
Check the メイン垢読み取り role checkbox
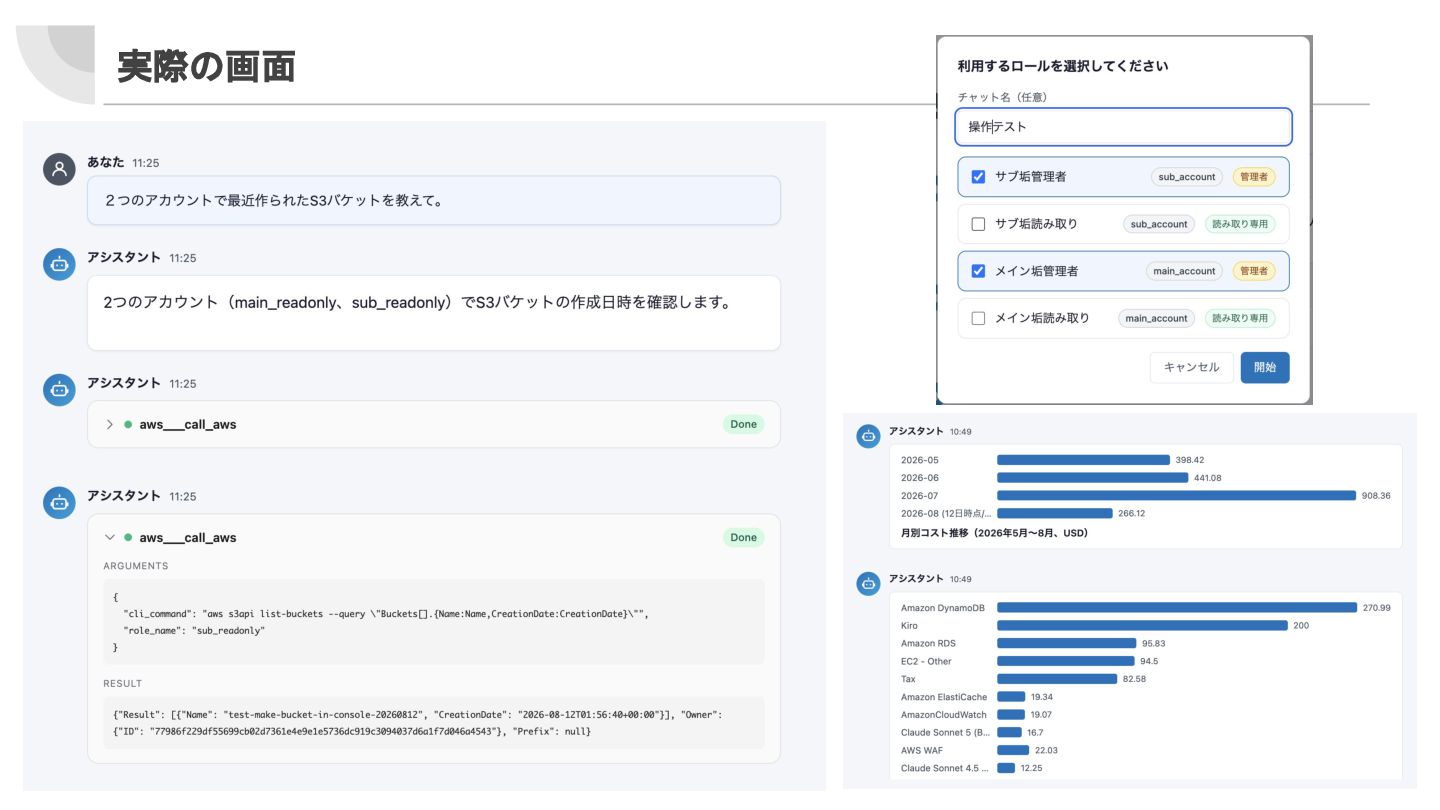coord(979,318)
